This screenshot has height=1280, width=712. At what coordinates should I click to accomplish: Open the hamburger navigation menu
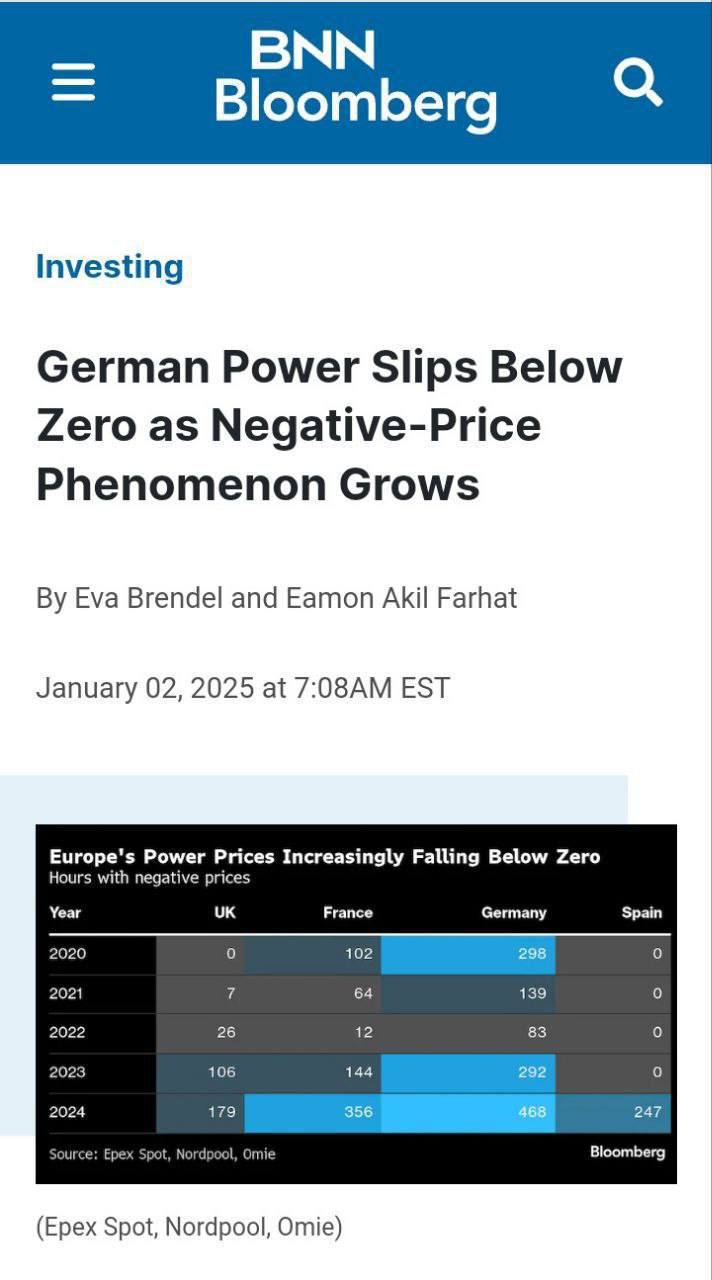(73, 81)
